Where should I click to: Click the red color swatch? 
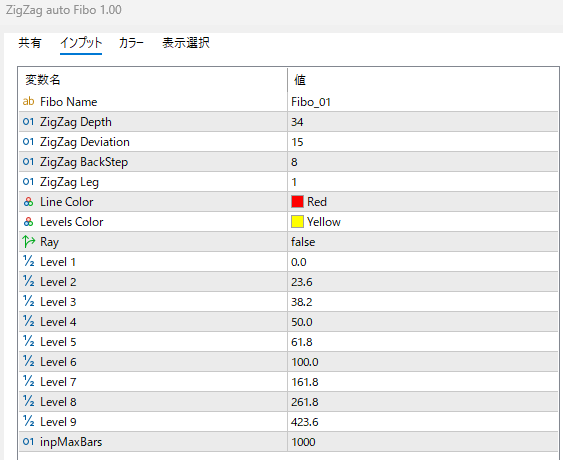pyautogui.click(x=297, y=202)
